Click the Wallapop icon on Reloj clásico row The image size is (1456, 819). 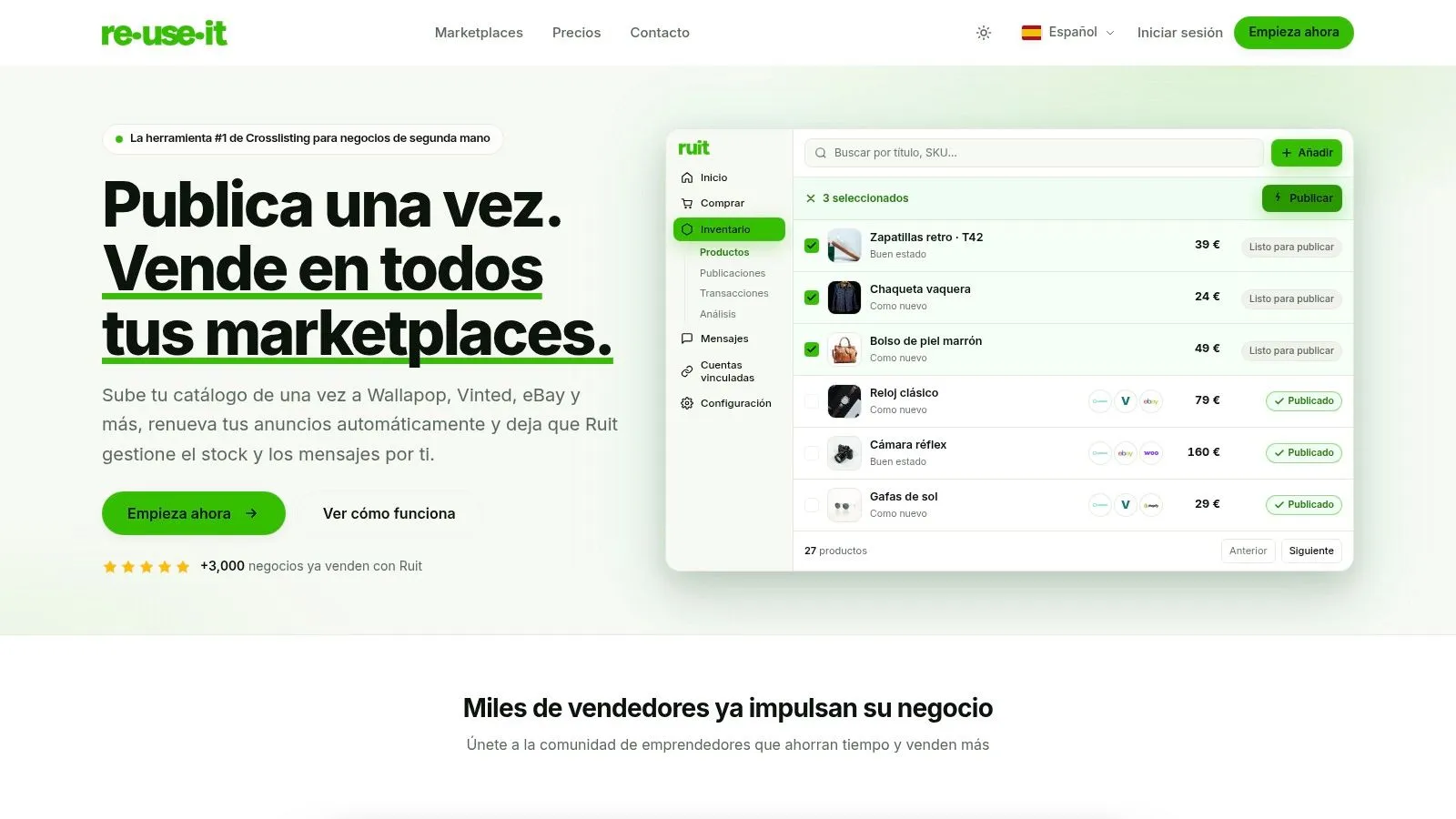point(1100,401)
